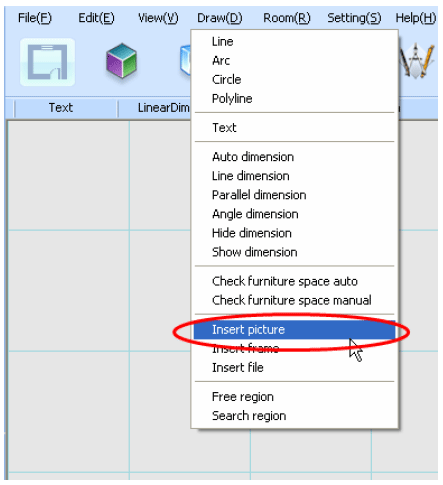The width and height of the screenshot is (443, 485).
Task: Click the colored 3D cube icon
Action: (x=122, y=61)
